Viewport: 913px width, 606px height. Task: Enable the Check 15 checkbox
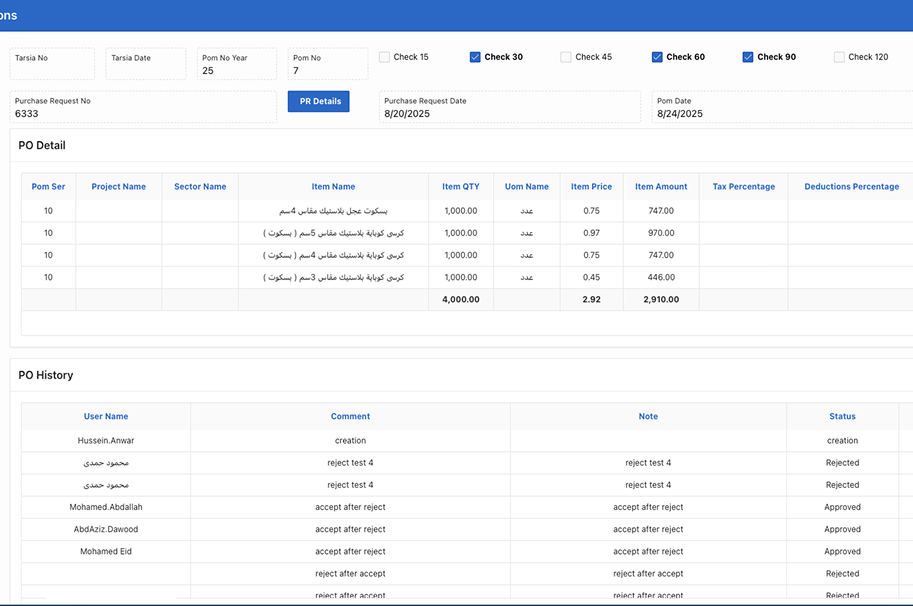[x=385, y=57]
